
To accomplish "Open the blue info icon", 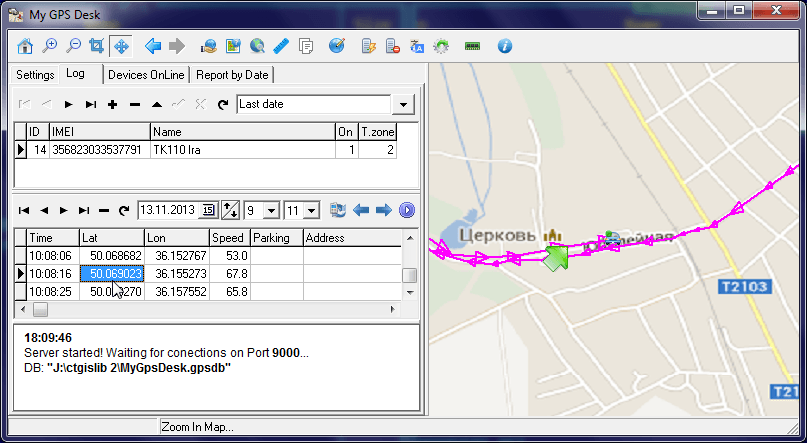I will 504,46.
